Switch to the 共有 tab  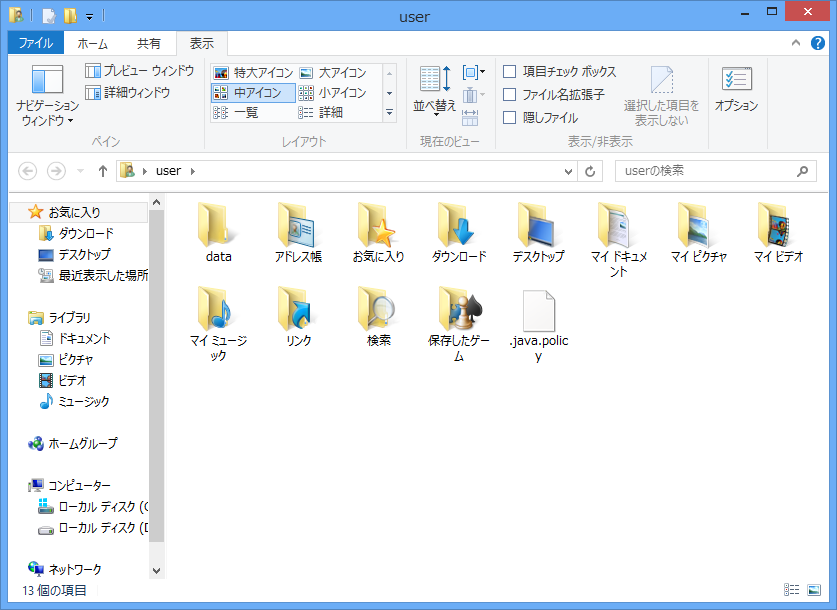pos(148,43)
